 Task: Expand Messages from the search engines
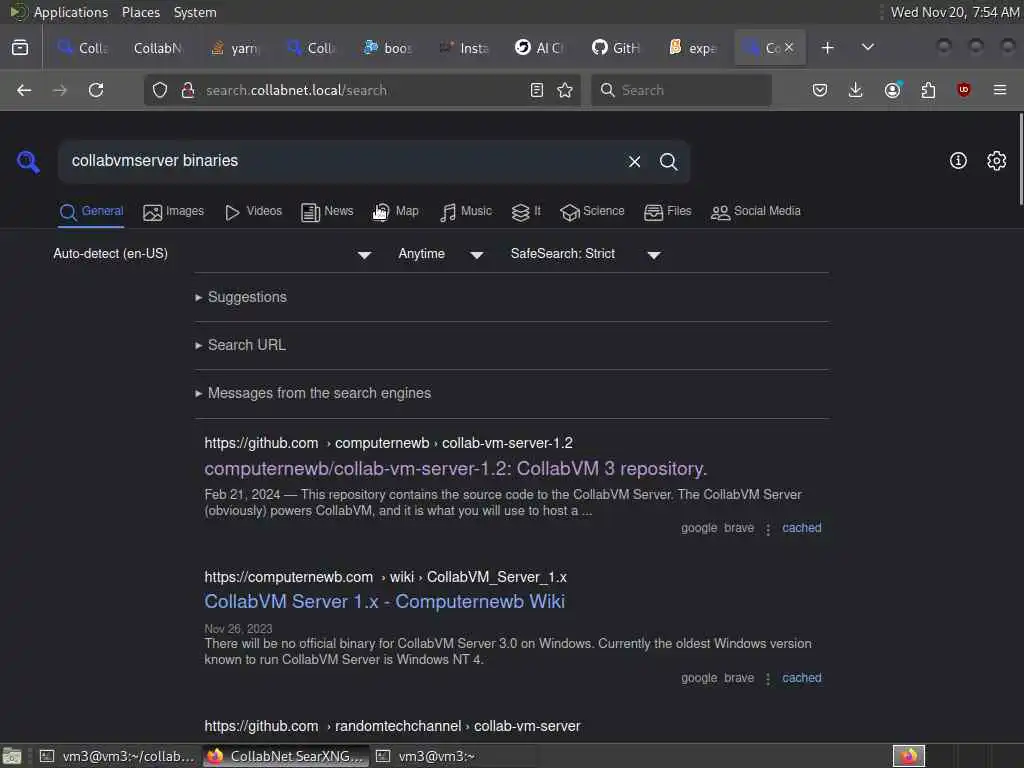coord(313,393)
